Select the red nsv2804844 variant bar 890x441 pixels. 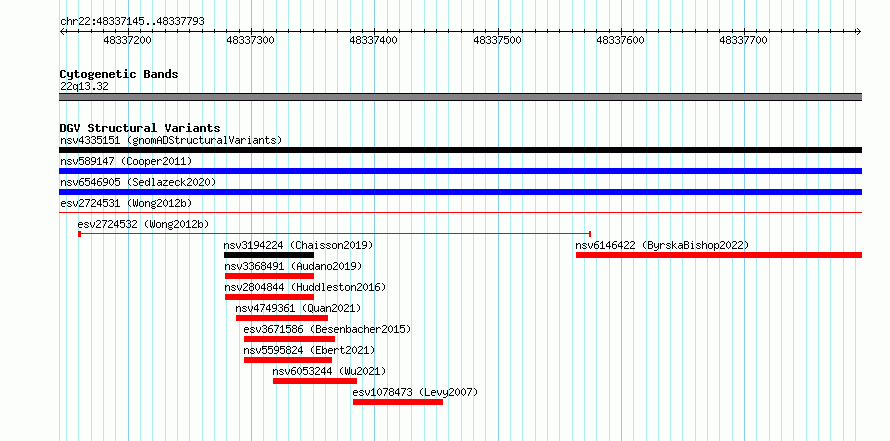click(269, 297)
